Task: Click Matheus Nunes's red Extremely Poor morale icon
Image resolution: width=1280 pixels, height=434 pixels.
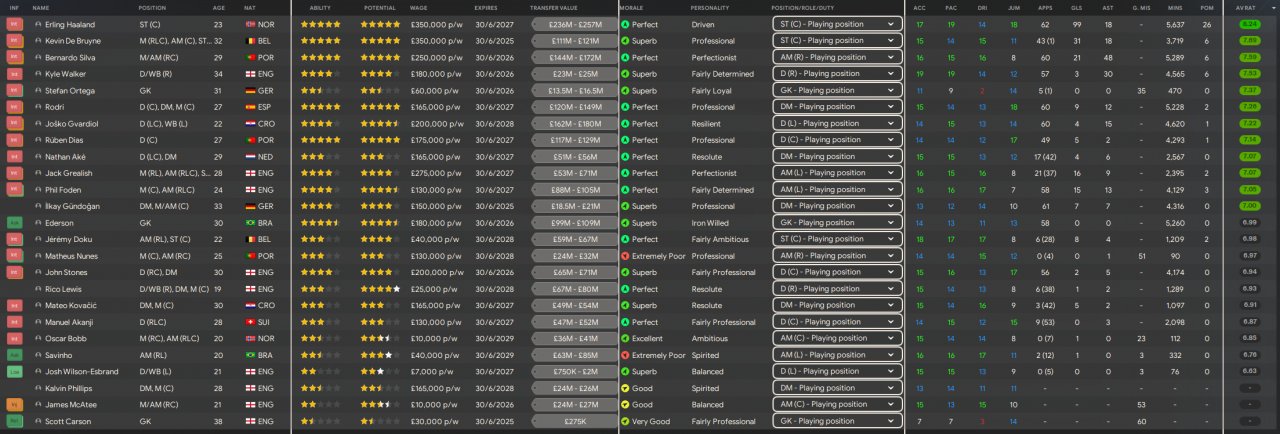Action: tap(625, 256)
